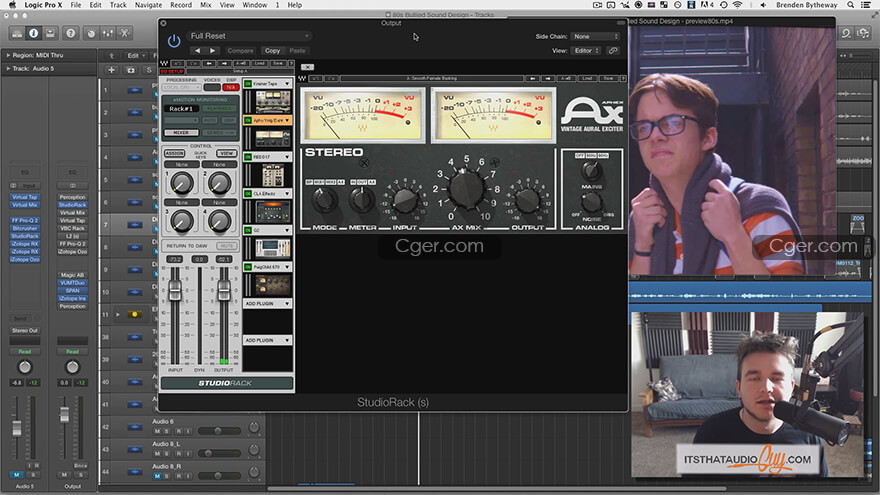Toggle the REDD17 ON switch
This screenshot has width=880, height=495.
pos(248,157)
